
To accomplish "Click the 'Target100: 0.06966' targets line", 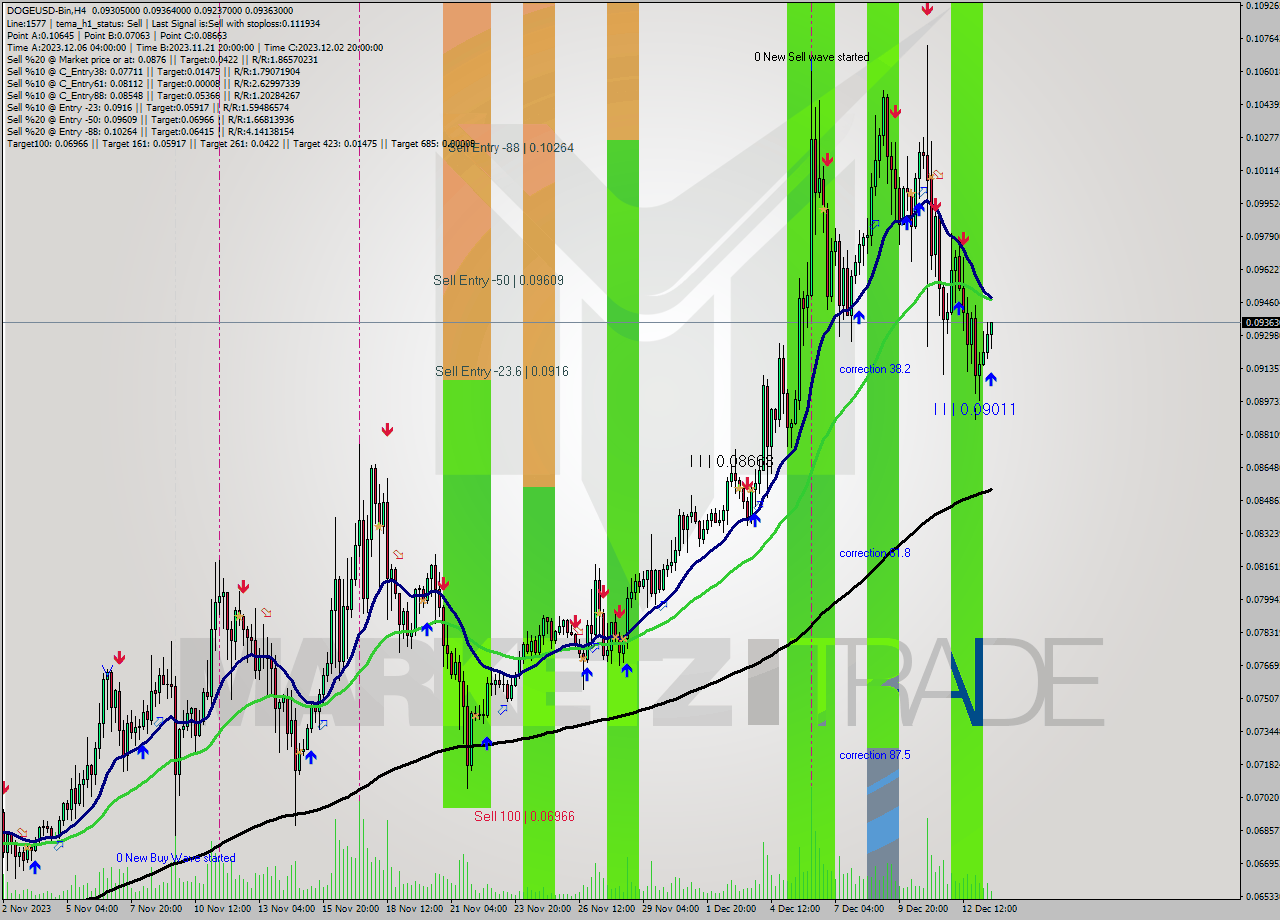I will tap(240, 143).
